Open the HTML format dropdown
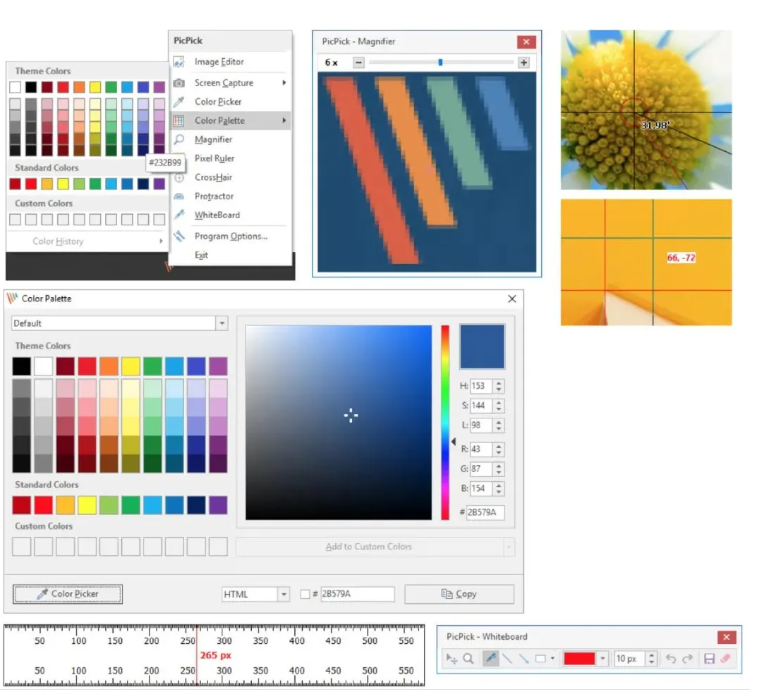This screenshot has width=757, height=697. click(x=287, y=599)
